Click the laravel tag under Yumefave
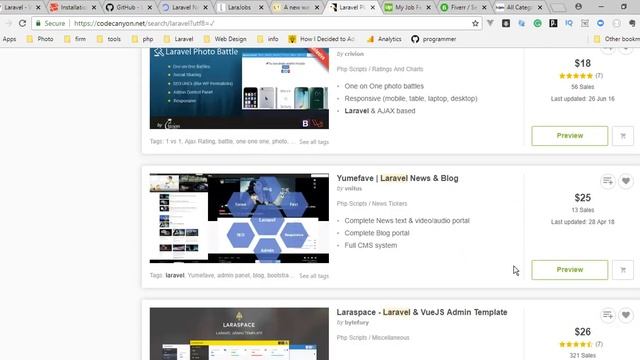 click(x=175, y=276)
